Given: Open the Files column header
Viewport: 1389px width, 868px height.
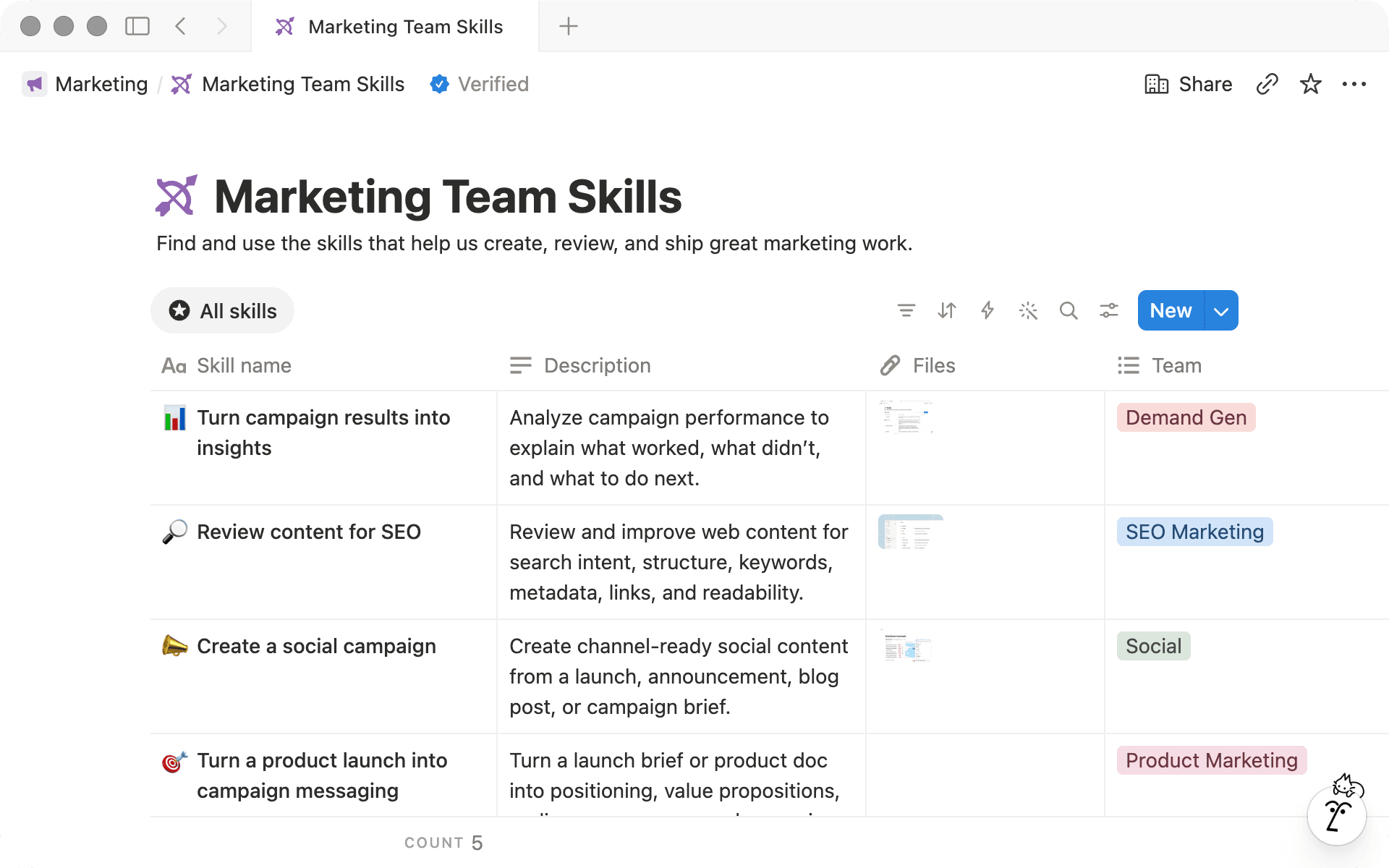Looking at the screenshot, I should coord(985,365).
